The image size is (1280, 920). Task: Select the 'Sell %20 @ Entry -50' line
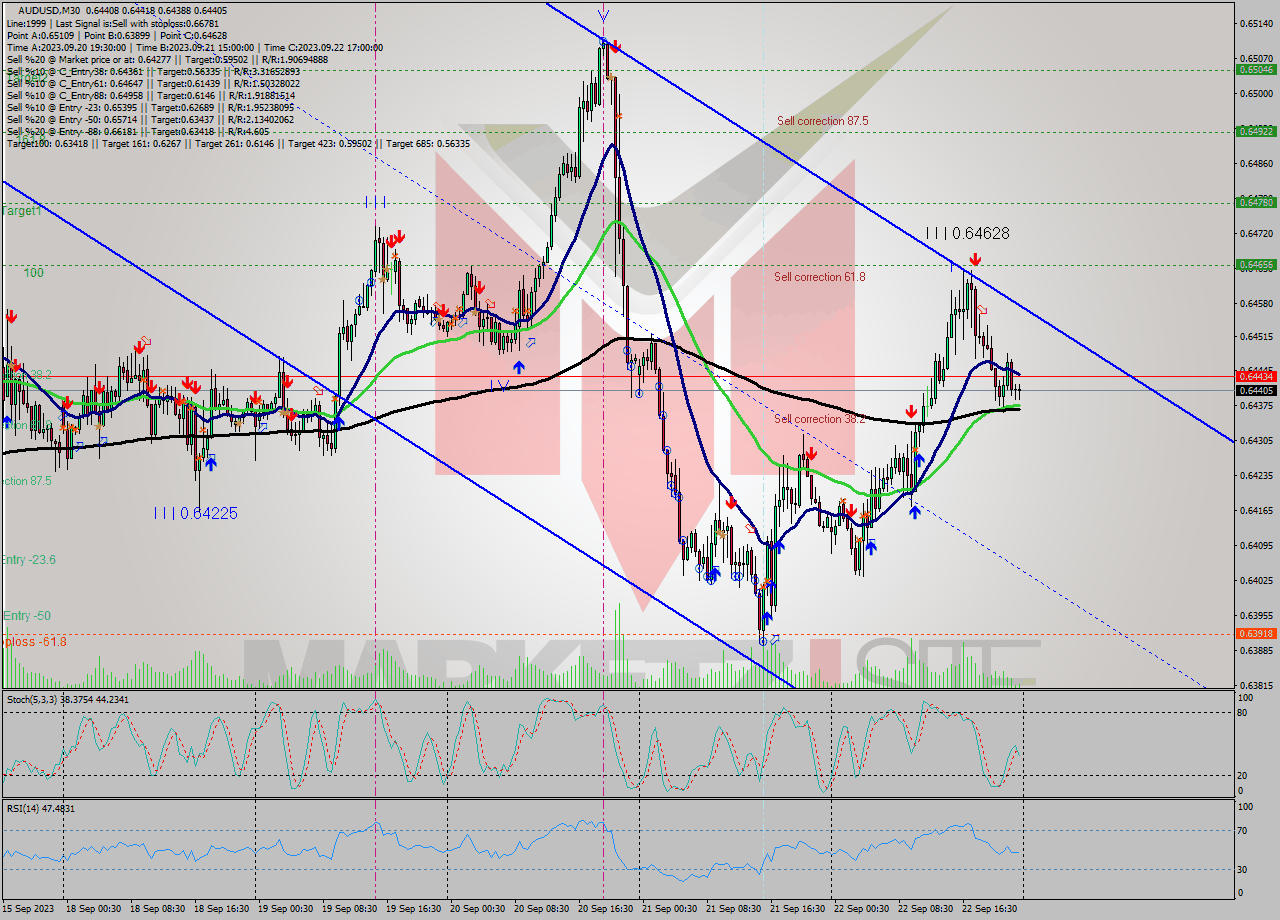[x=150, y=119]
